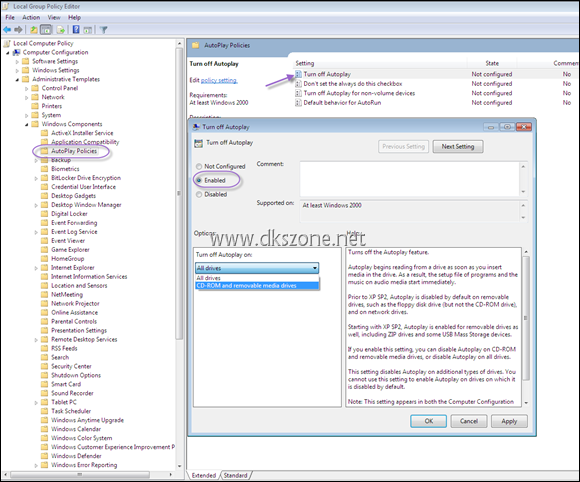The image size is (580, 482).
Task: Click the folder icon beside Biometrics
Action: click(44, 169)
